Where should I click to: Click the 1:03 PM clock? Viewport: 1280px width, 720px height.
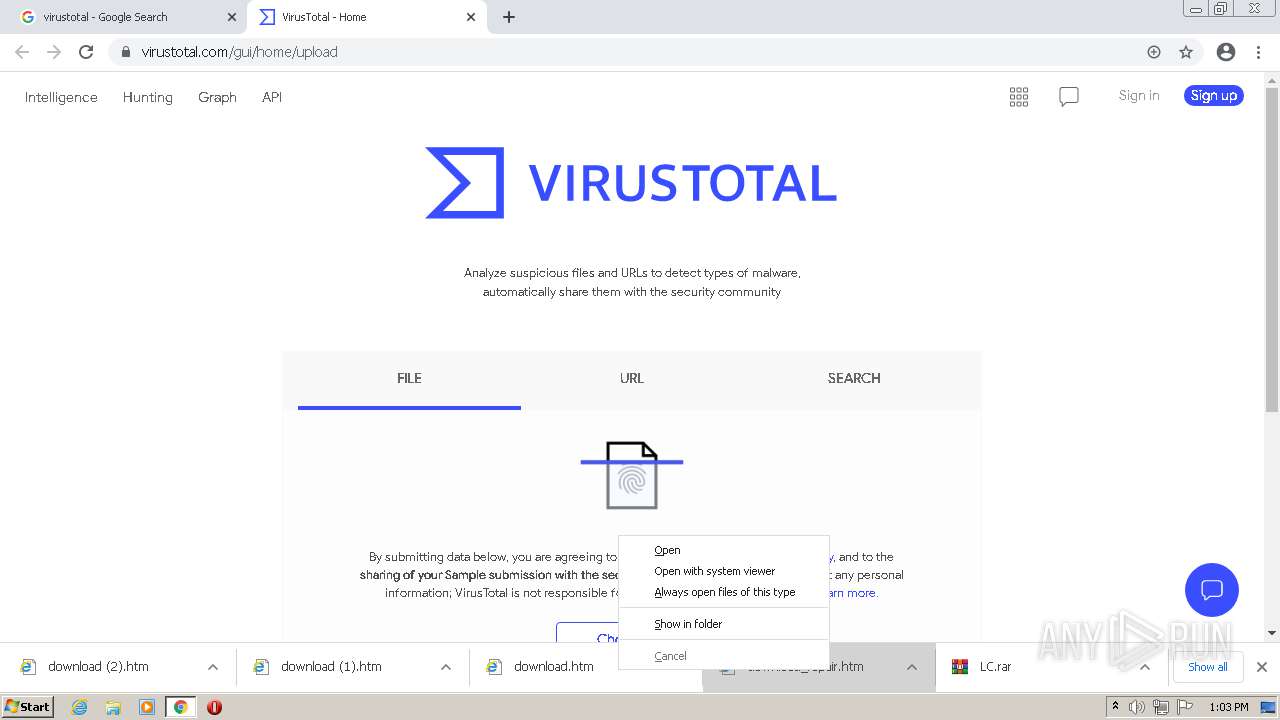[x=1229, y=707]
